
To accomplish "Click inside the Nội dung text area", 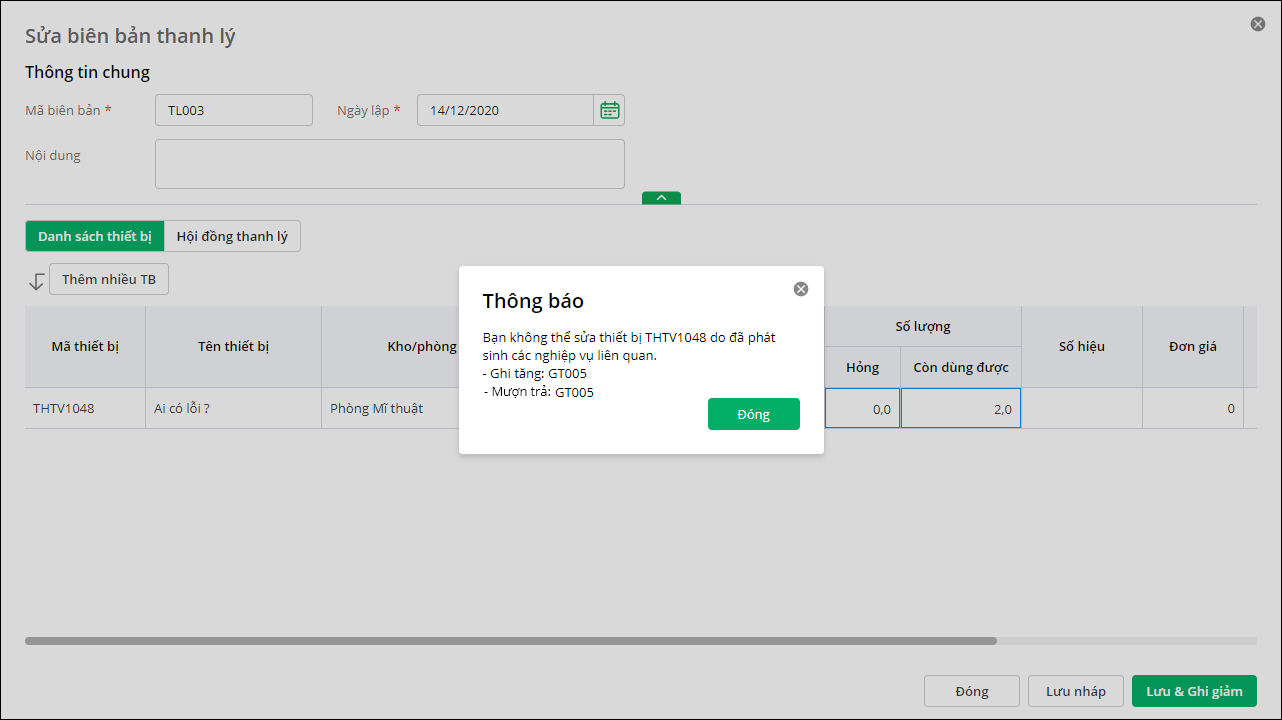I will tap(389, 164).
